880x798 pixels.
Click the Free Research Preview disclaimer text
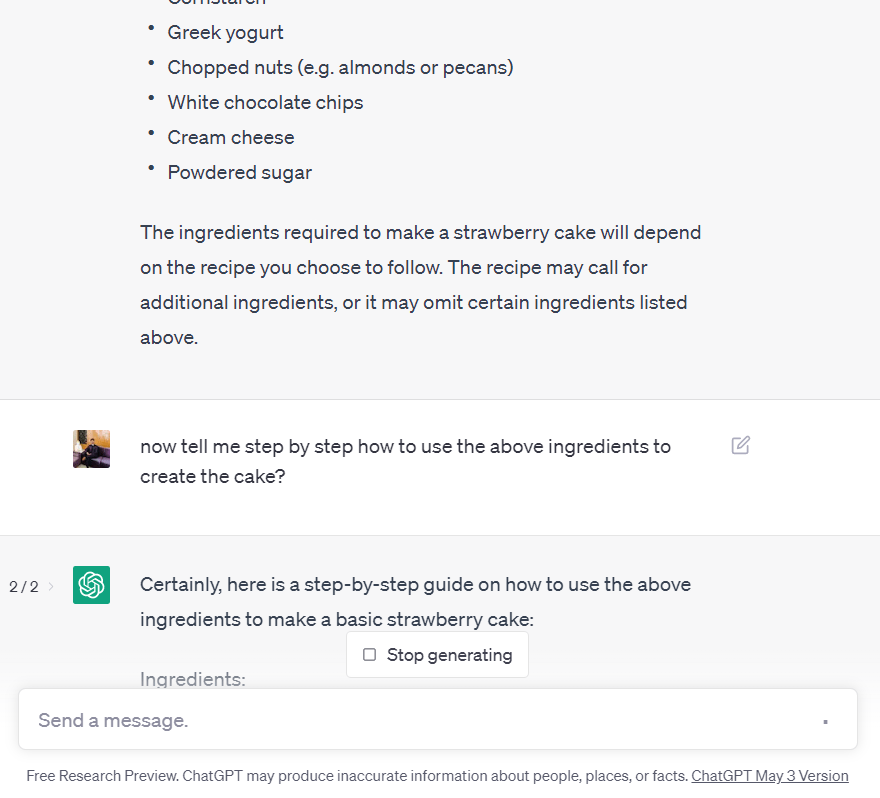pos(357,776)
